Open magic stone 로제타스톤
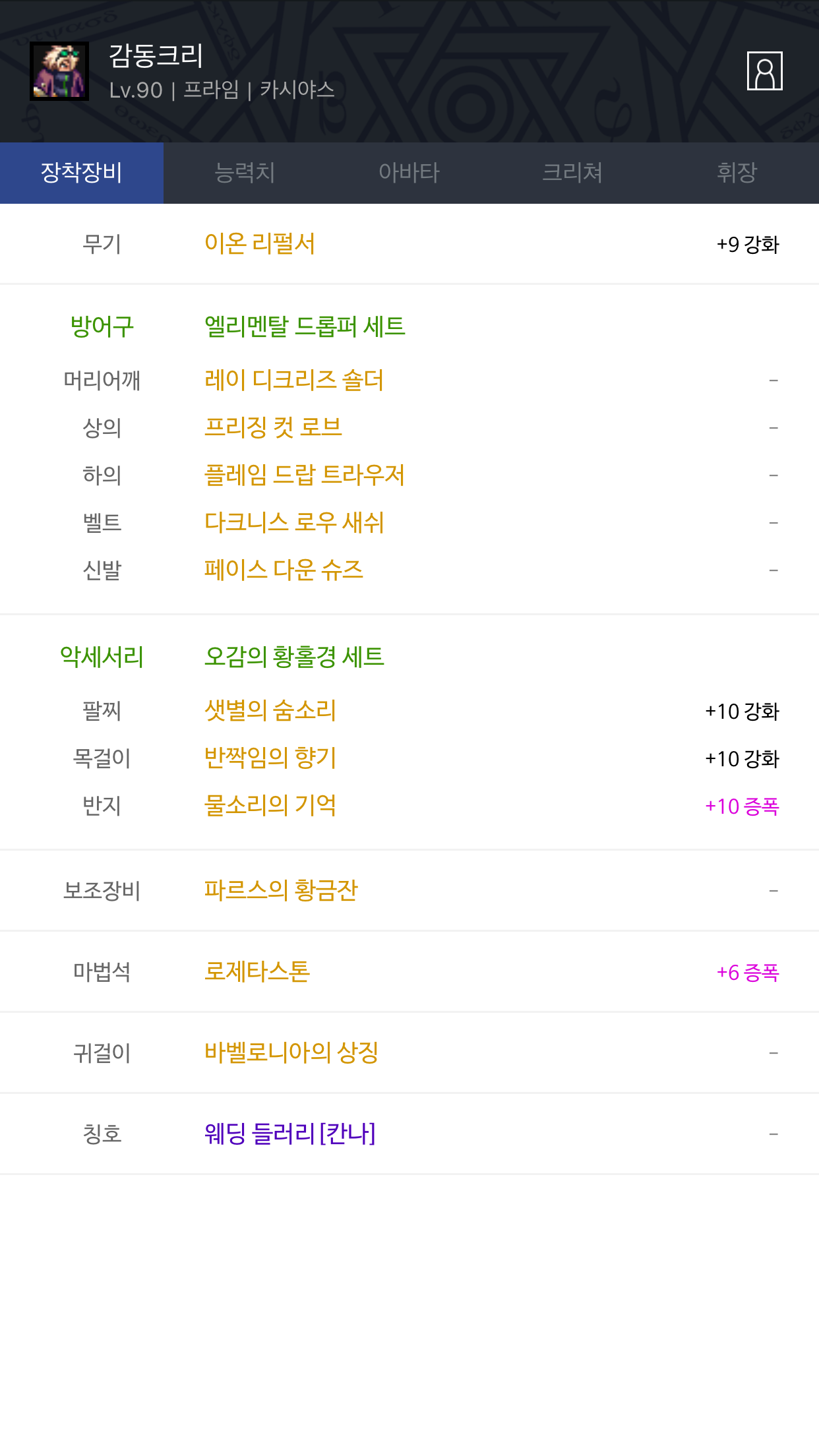819x1456 pixels. pyautogui.click(x=257, y=972)
